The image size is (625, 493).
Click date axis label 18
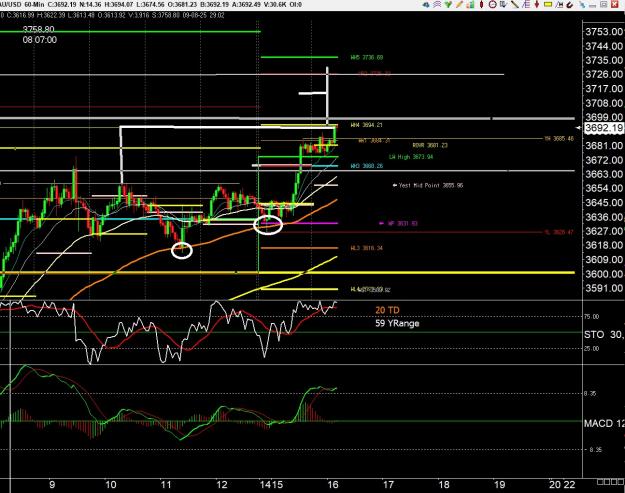coord(444,485)
